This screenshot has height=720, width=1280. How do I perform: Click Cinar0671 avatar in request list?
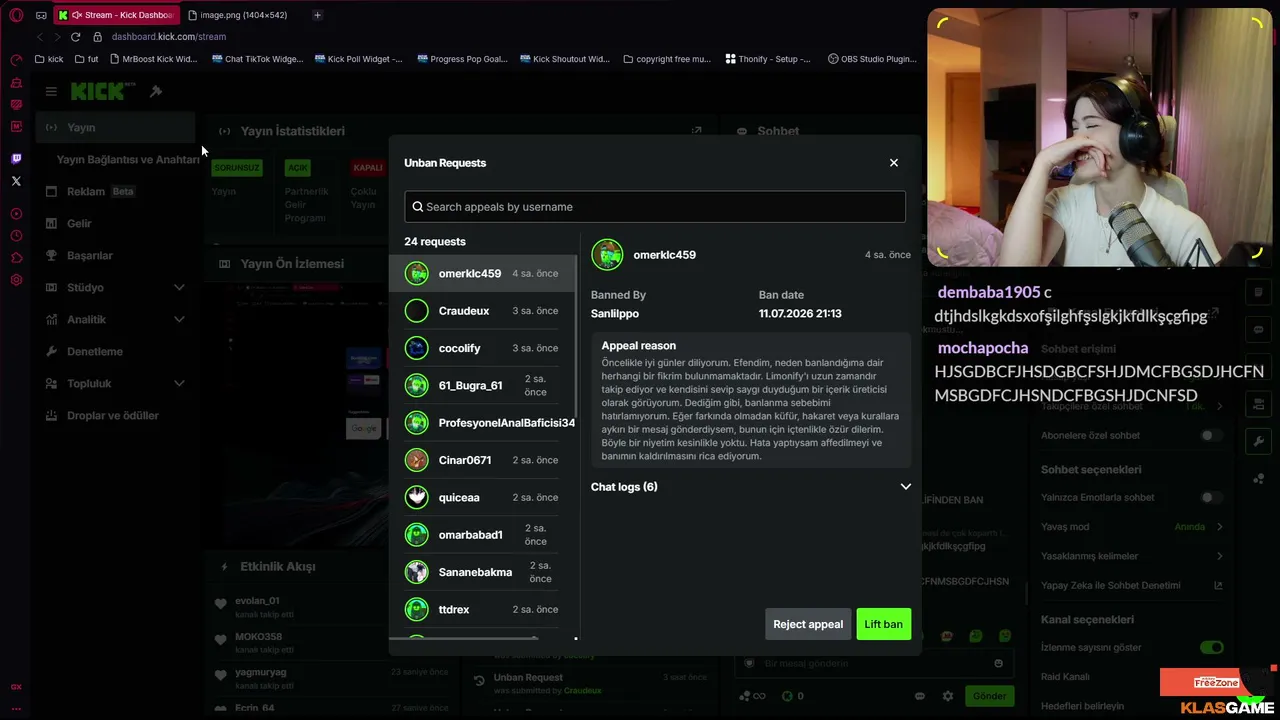click(x=417, y=460)
